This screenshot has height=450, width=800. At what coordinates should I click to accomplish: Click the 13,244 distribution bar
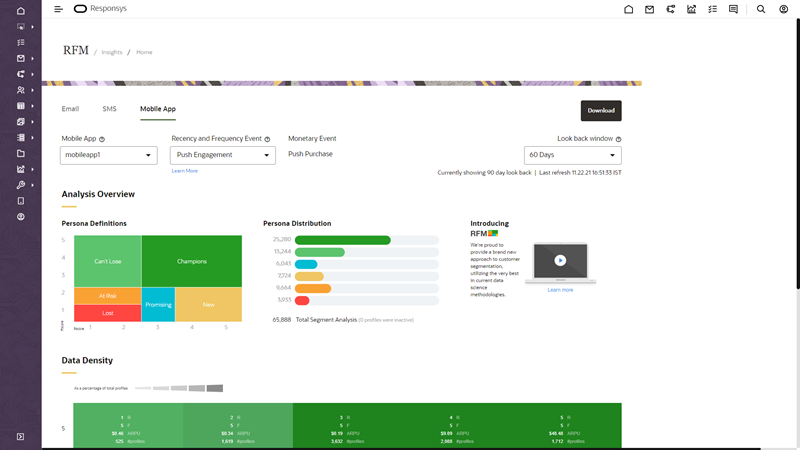(320, 252)
